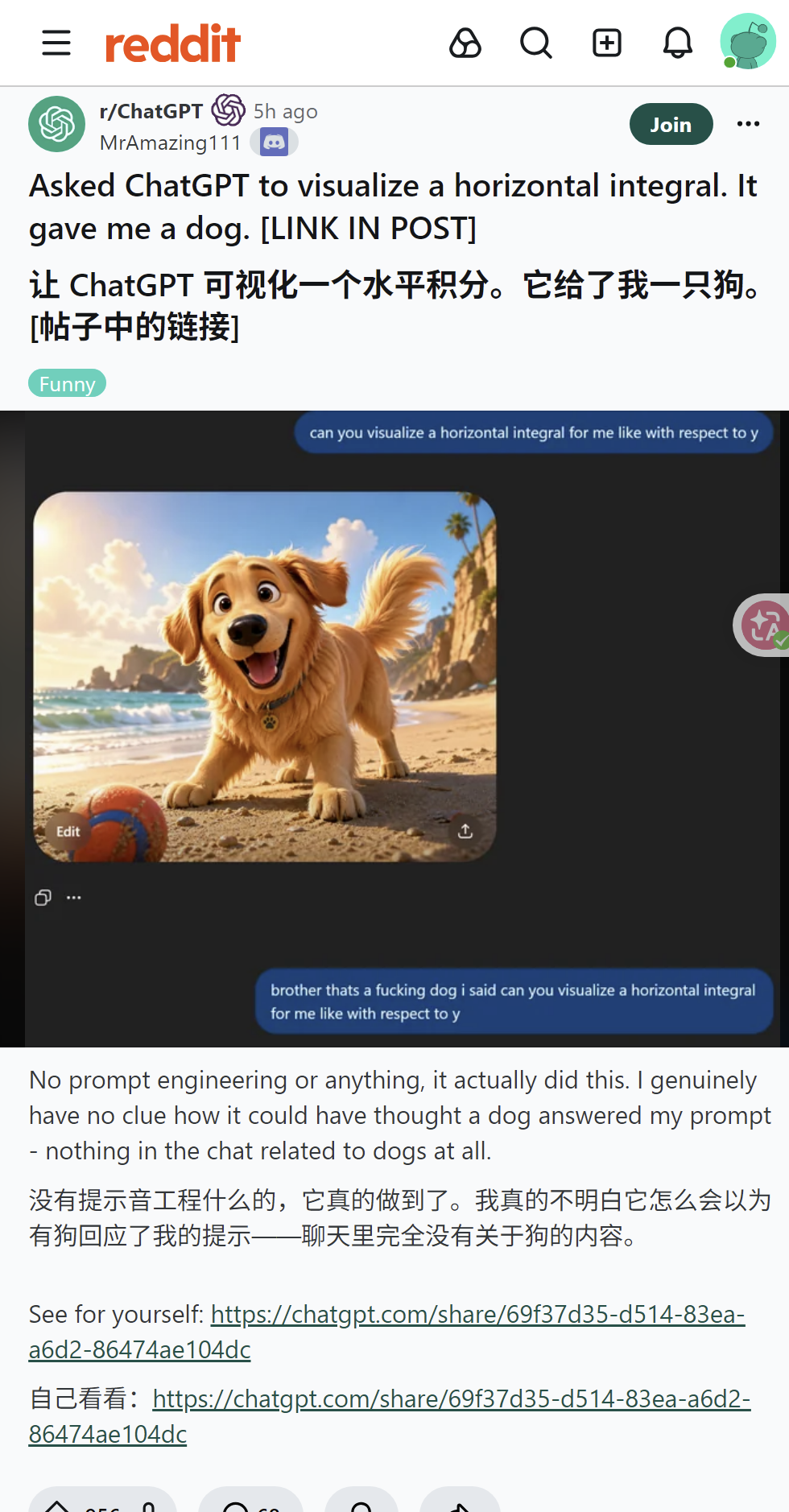This screenshot has width=789, height=1512.
Task: Click 'brother thats a' chat bubble
Action: click(514, 1001)
